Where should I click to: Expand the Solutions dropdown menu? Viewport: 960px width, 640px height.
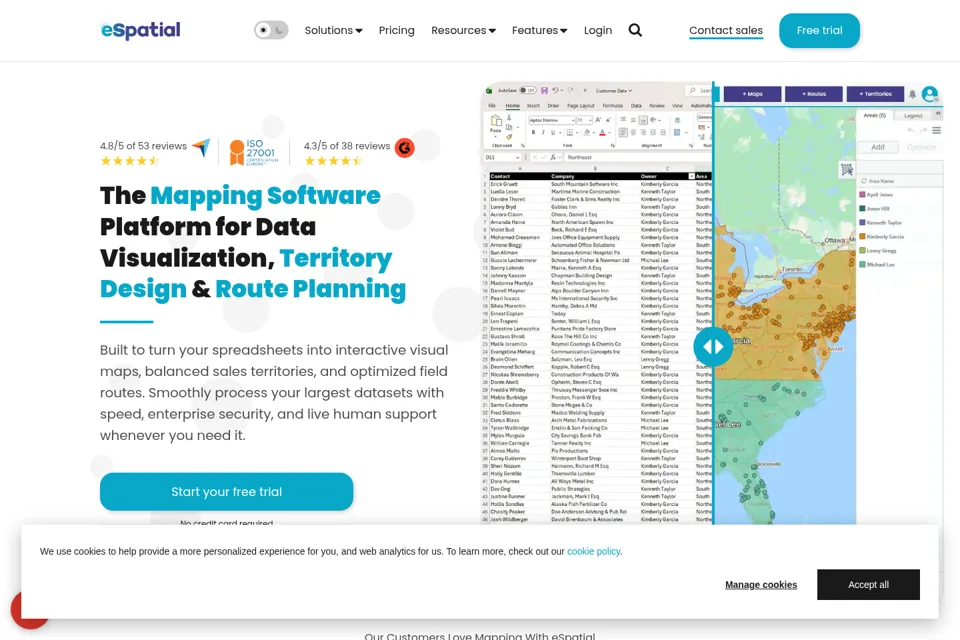point(334,30)
